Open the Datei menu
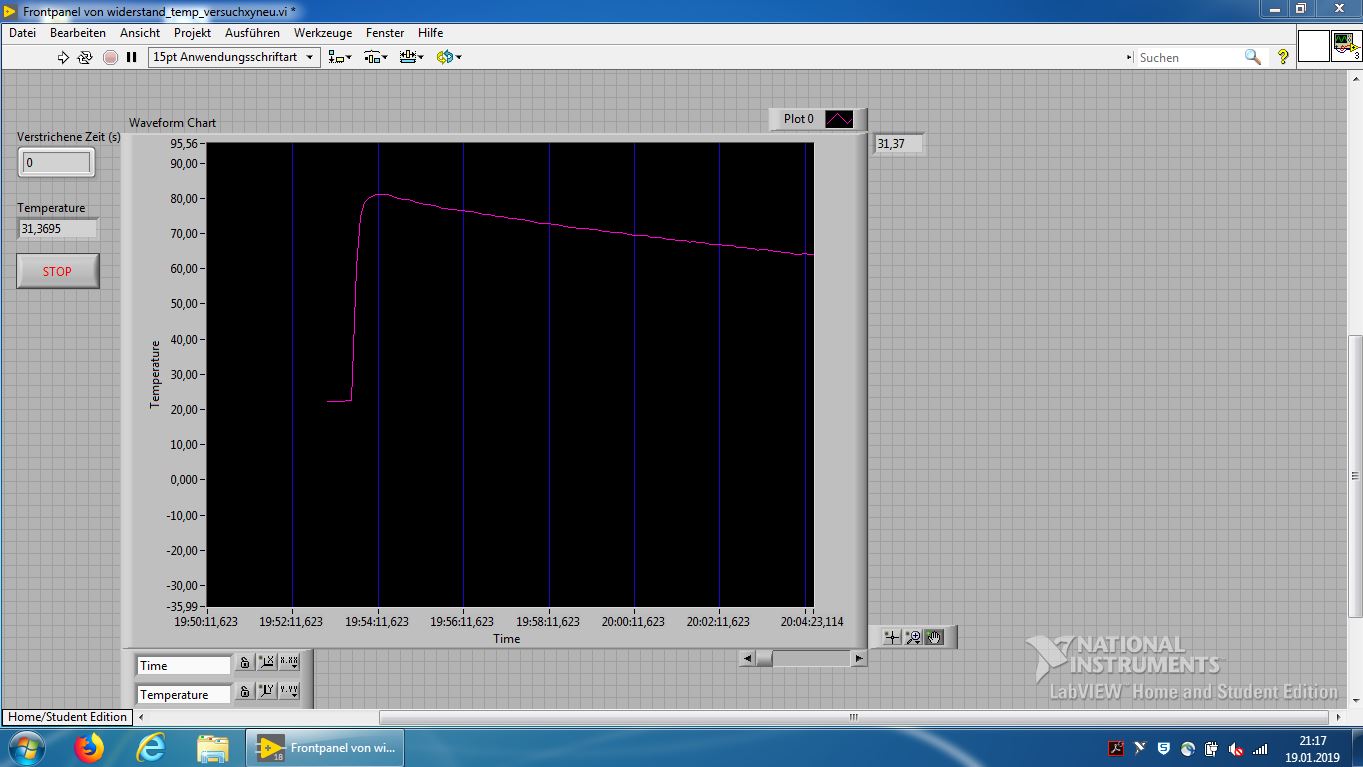This screenshot has height=767, width=1363. coord(22,33)
